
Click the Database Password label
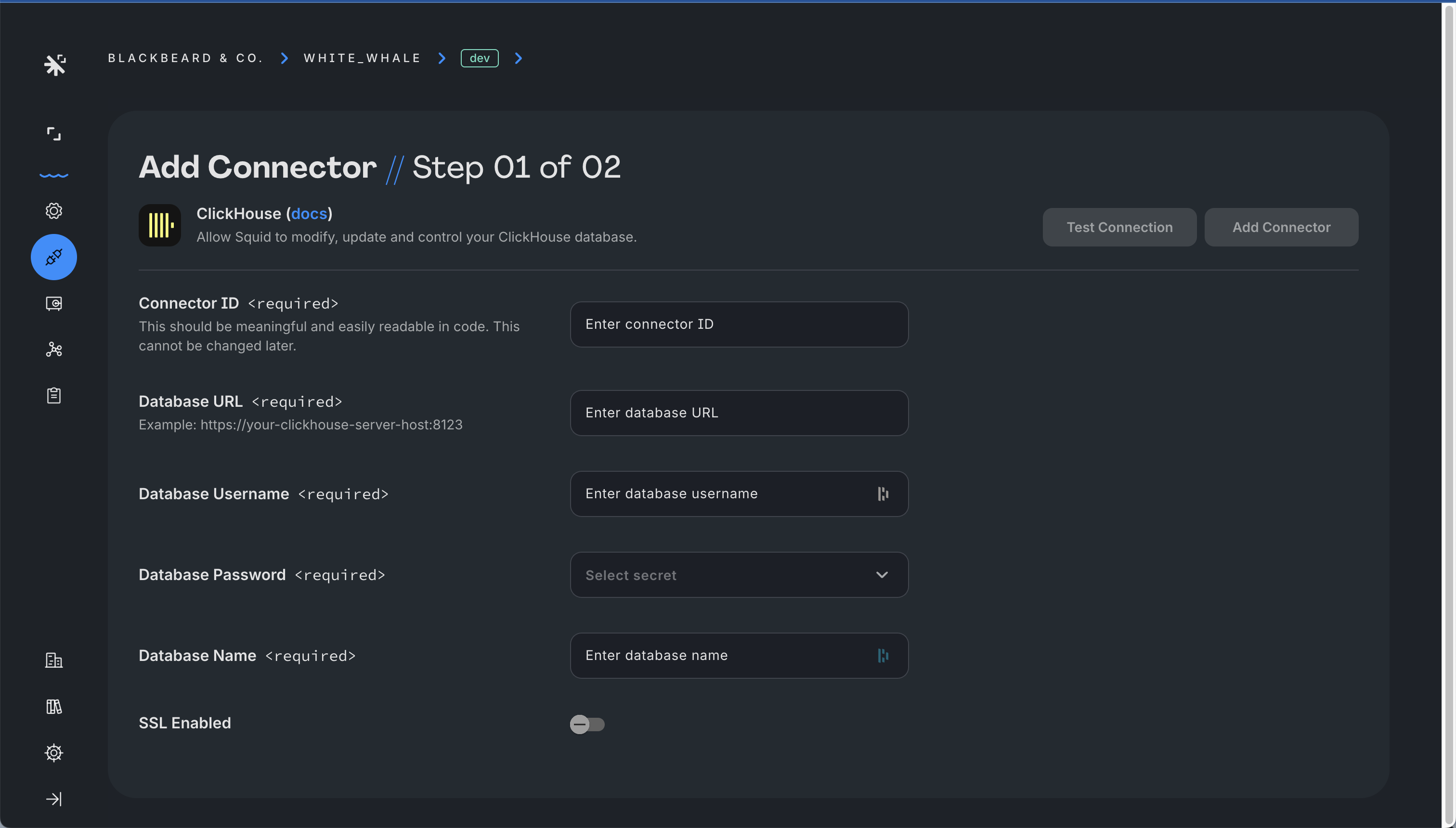coord(212,575)
